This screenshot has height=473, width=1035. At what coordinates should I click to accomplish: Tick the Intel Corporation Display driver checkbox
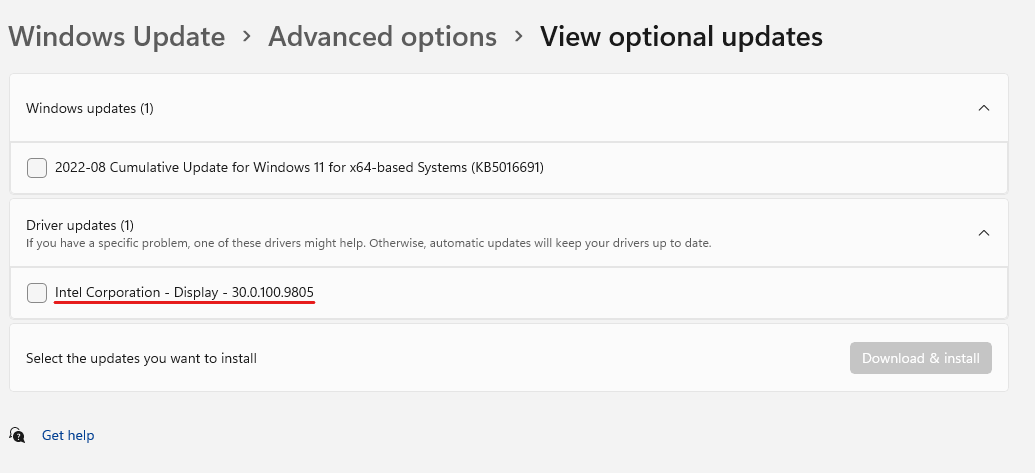(x=37, y=292)
